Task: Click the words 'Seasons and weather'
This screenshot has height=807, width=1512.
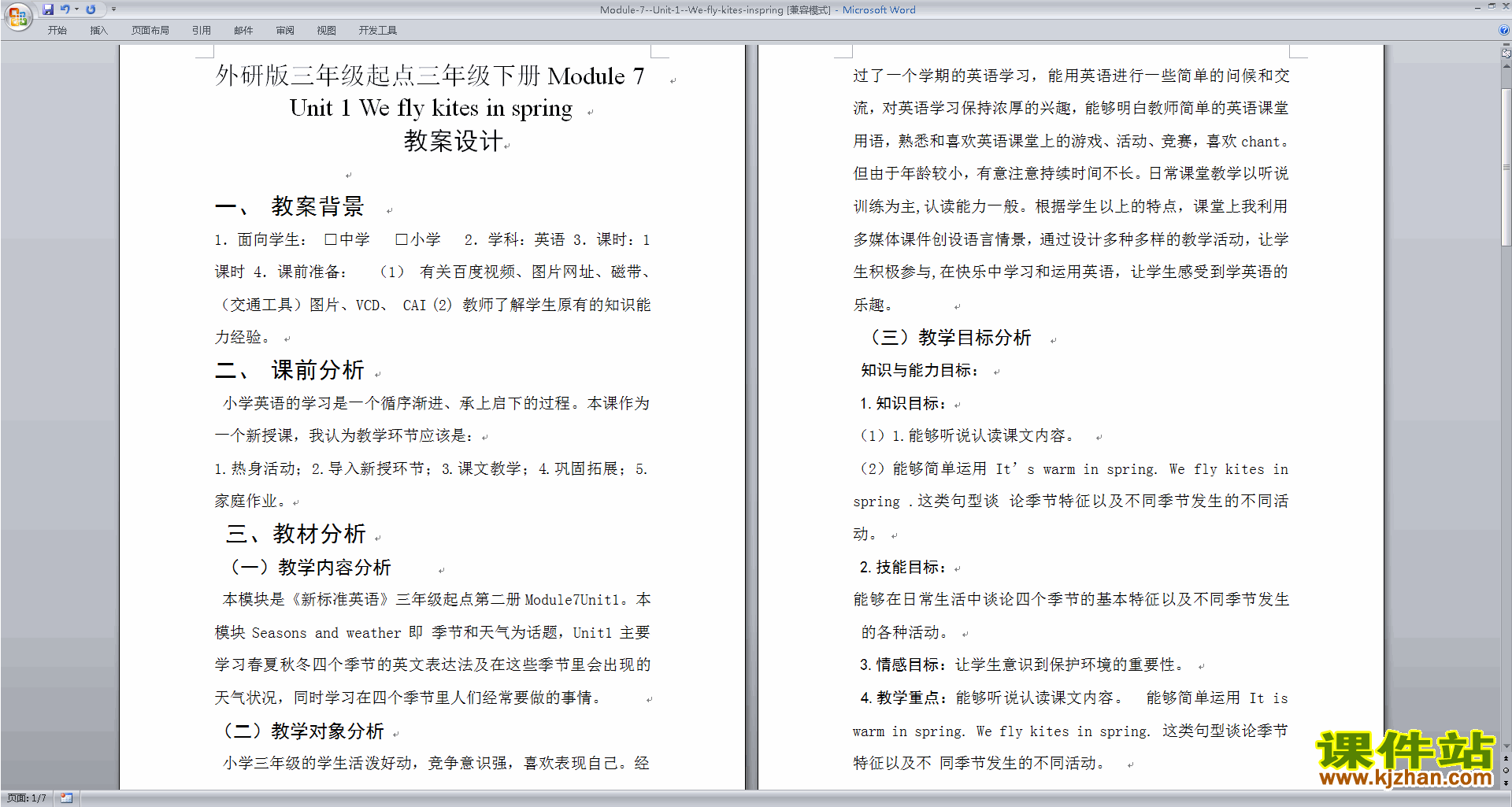Action: tap(326, 633)
